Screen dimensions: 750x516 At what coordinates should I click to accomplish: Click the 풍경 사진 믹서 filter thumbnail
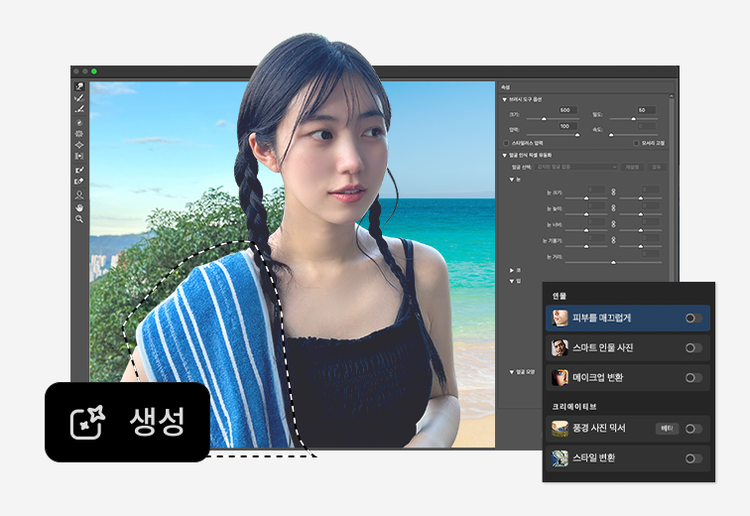560,428
